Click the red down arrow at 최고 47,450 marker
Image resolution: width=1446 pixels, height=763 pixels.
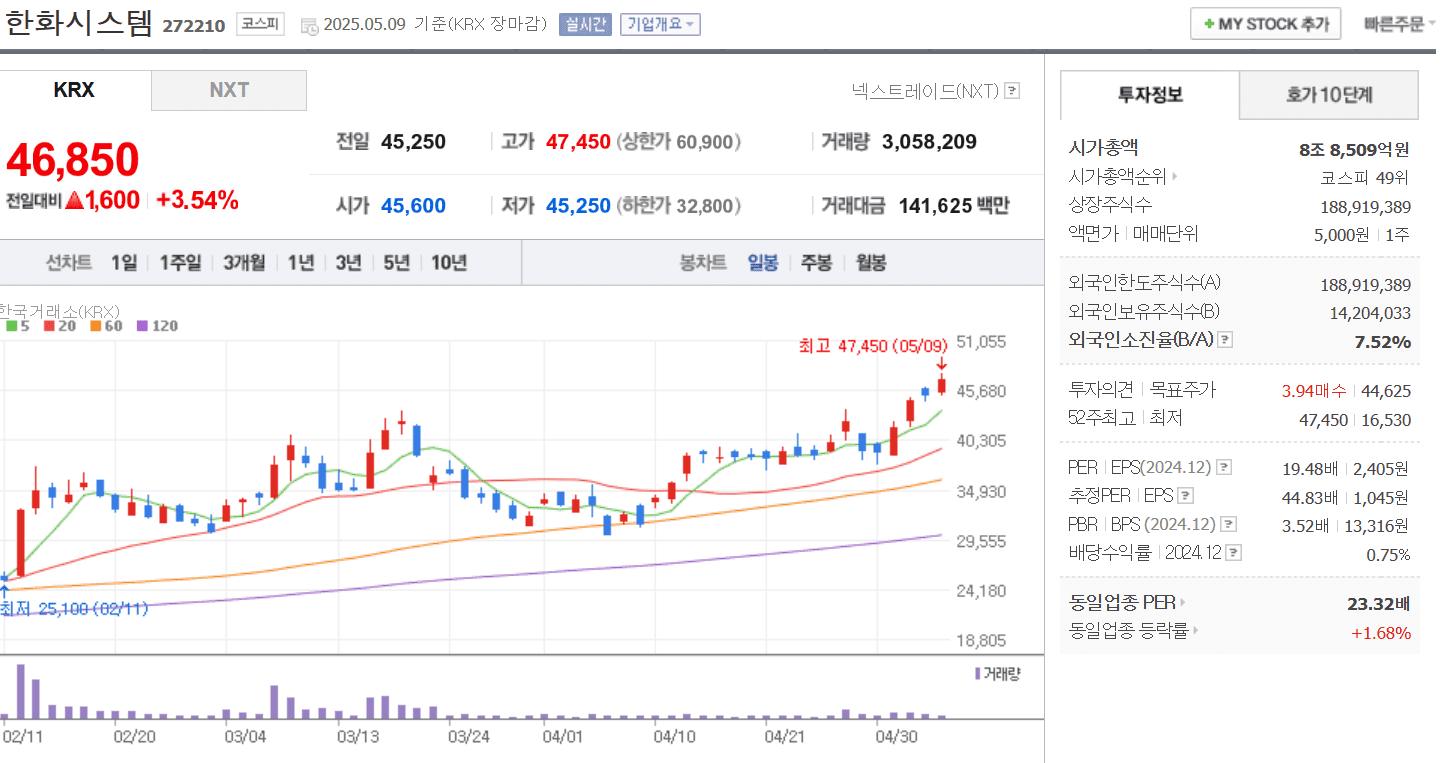[x=942, y=365]
